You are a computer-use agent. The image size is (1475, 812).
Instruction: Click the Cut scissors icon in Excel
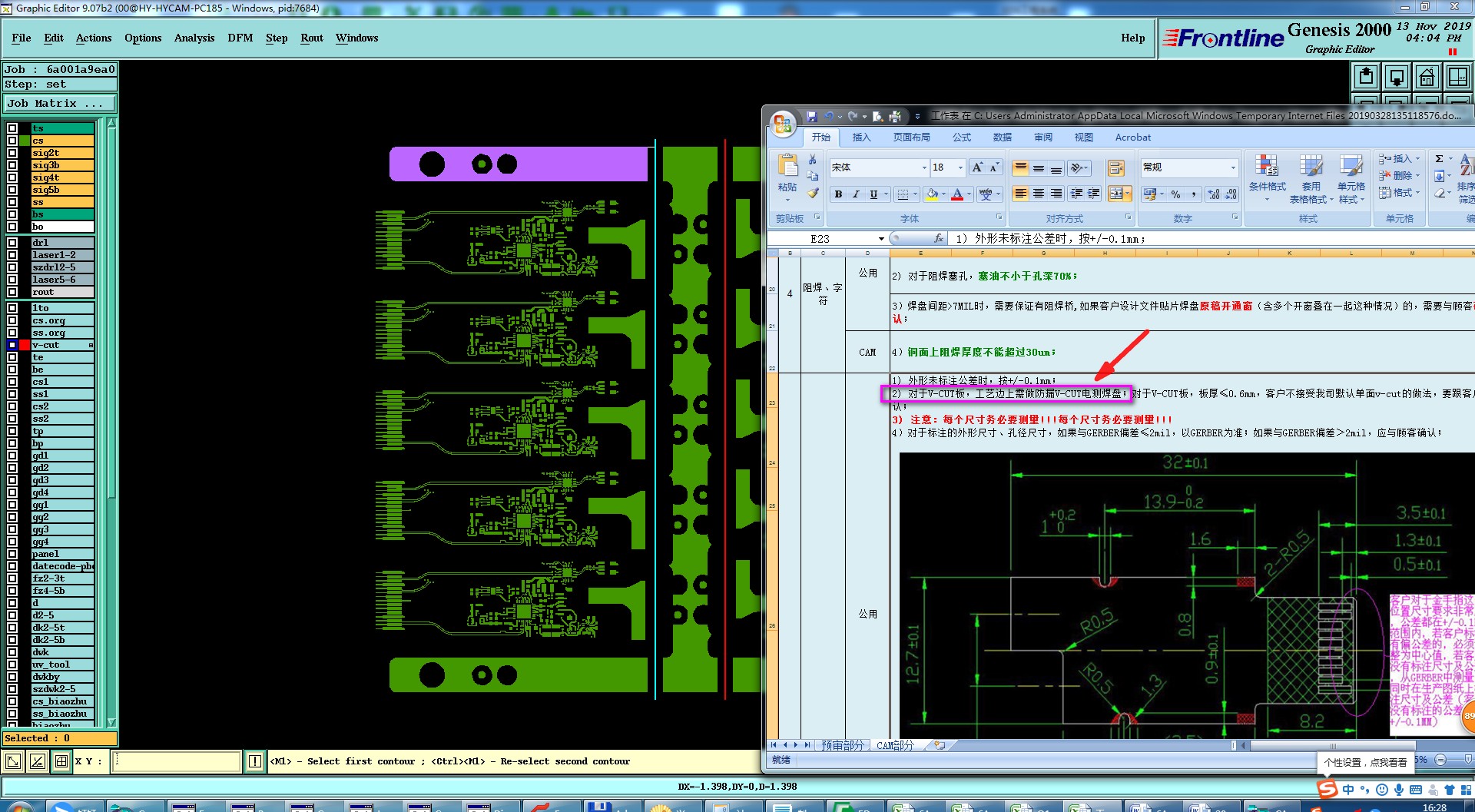pyautogui.click(x=813, y=159)
